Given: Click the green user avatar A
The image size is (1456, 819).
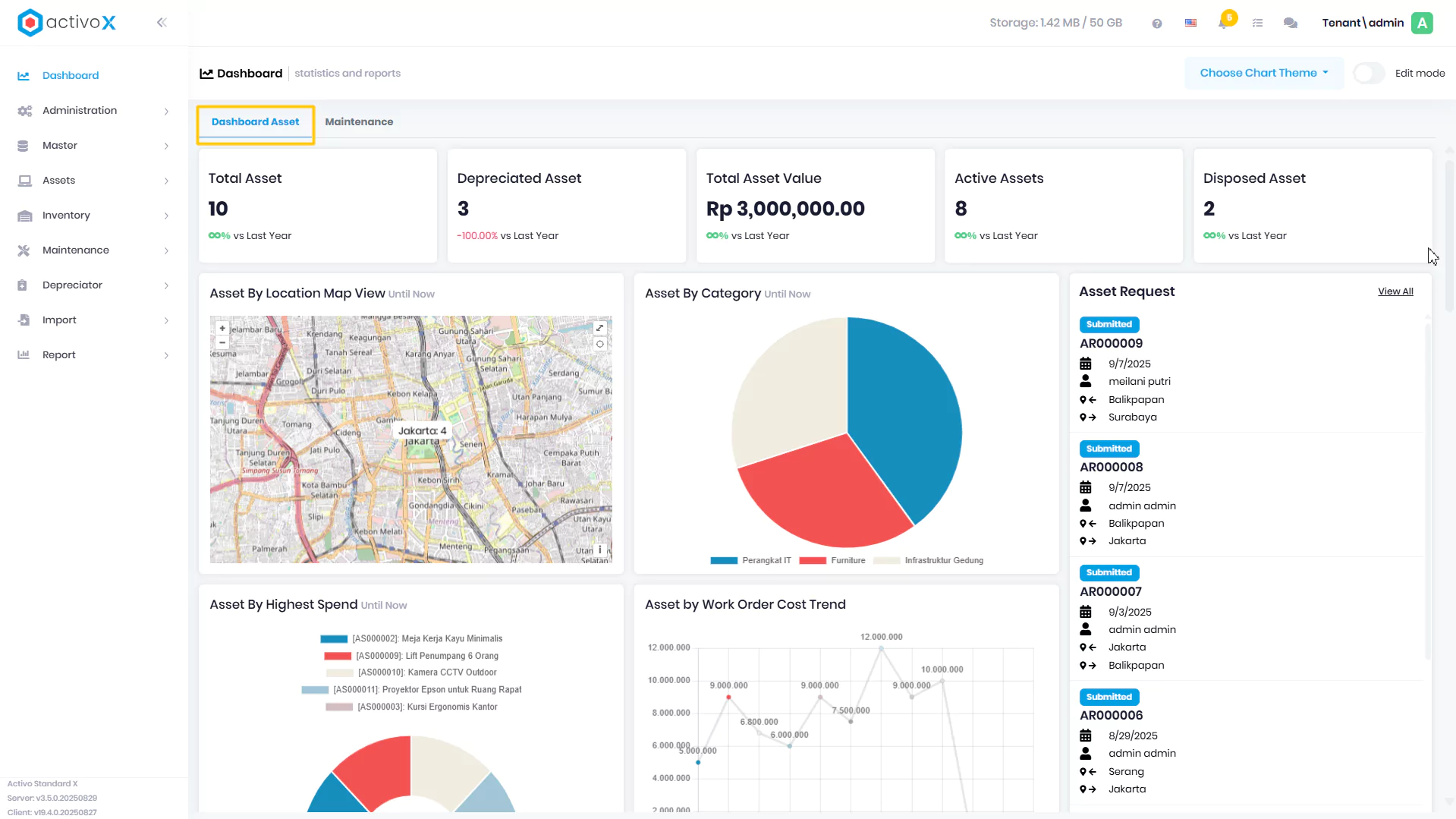Looking at the screenshot, I should [x=1422, y=23].
